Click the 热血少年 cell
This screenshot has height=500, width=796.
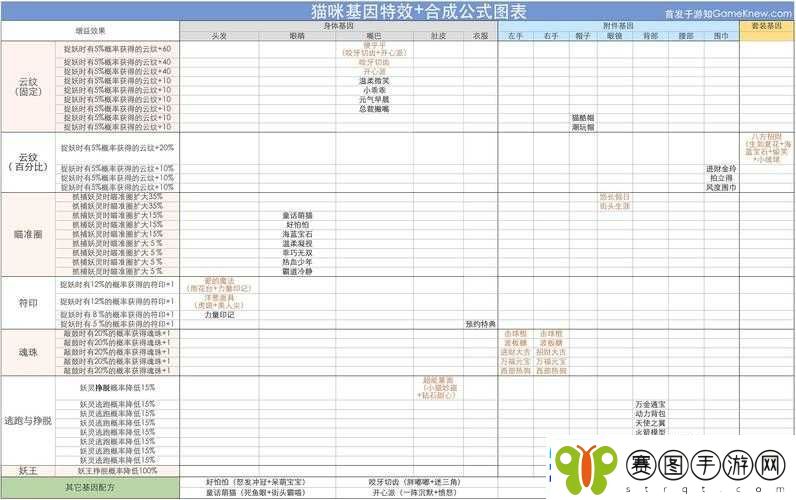pos(297,262)
